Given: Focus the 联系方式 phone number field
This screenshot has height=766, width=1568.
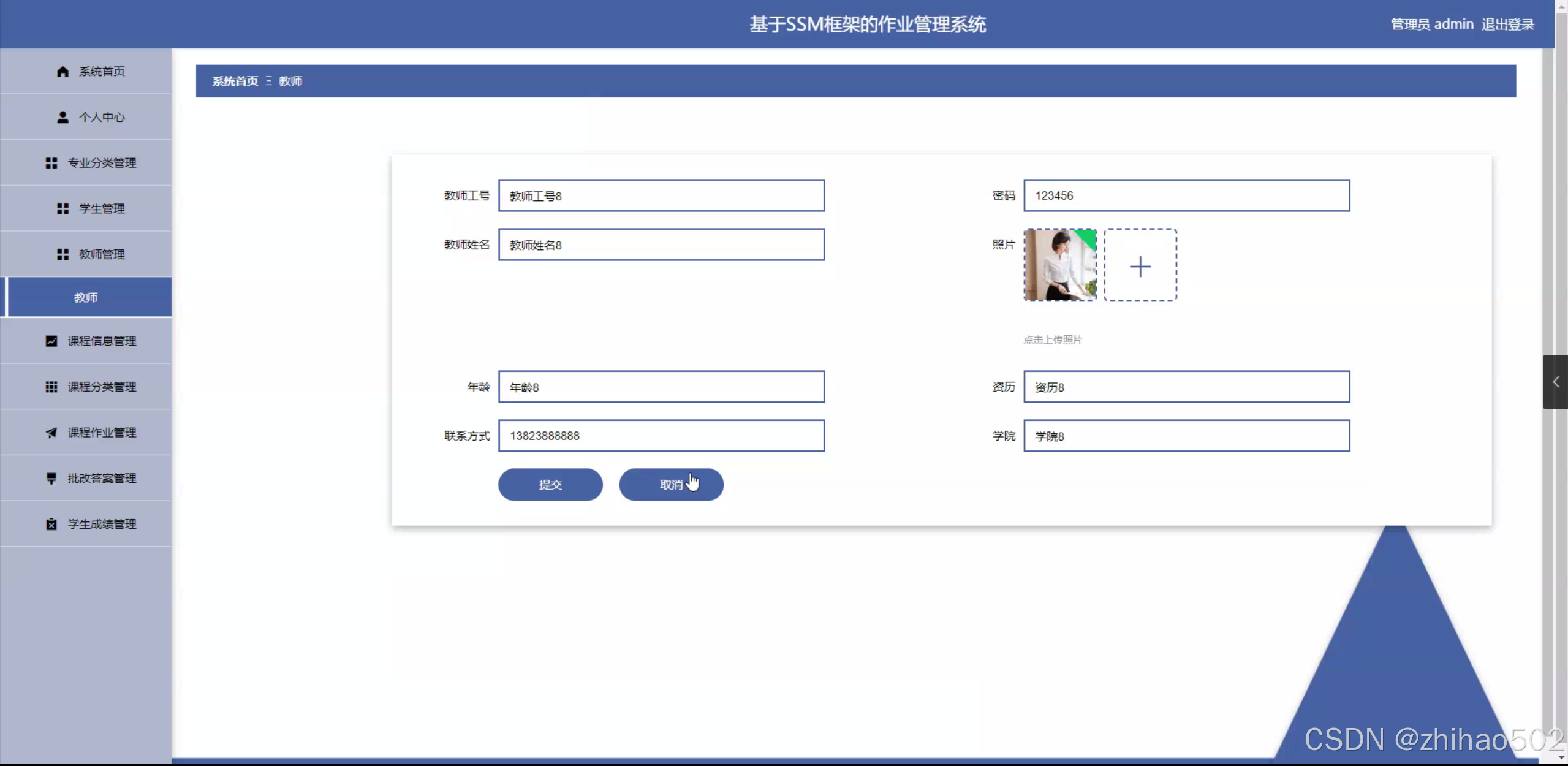Looking at the screenshot, I should 661,436.
